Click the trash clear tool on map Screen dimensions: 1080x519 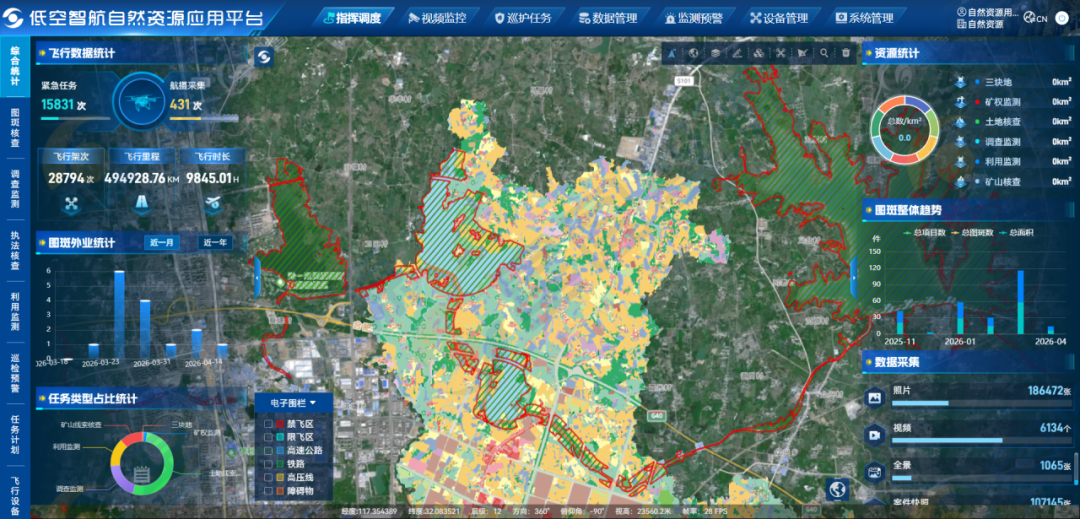(845, 53)
